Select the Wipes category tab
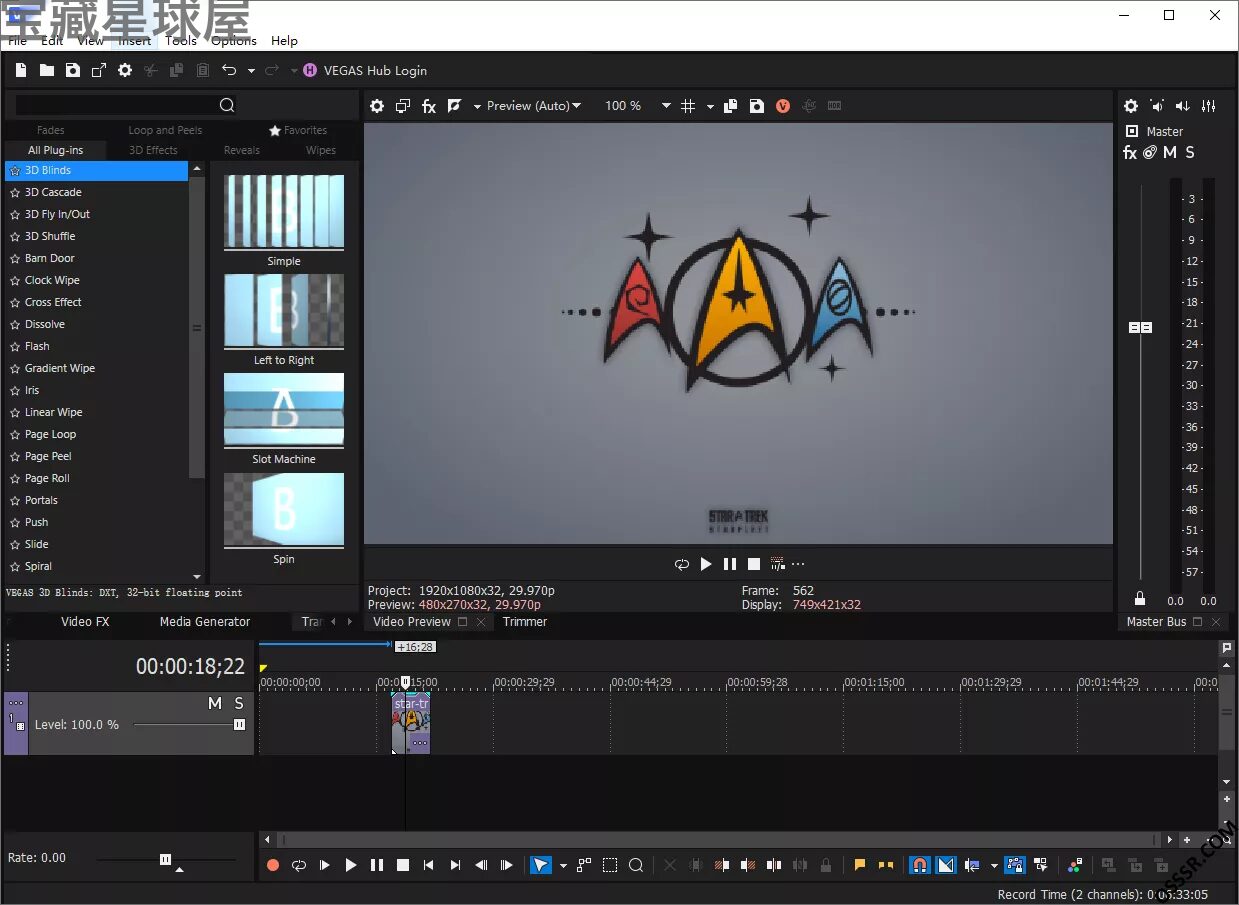The width and height of the screenshot is (1239, 905). (321, 150)
